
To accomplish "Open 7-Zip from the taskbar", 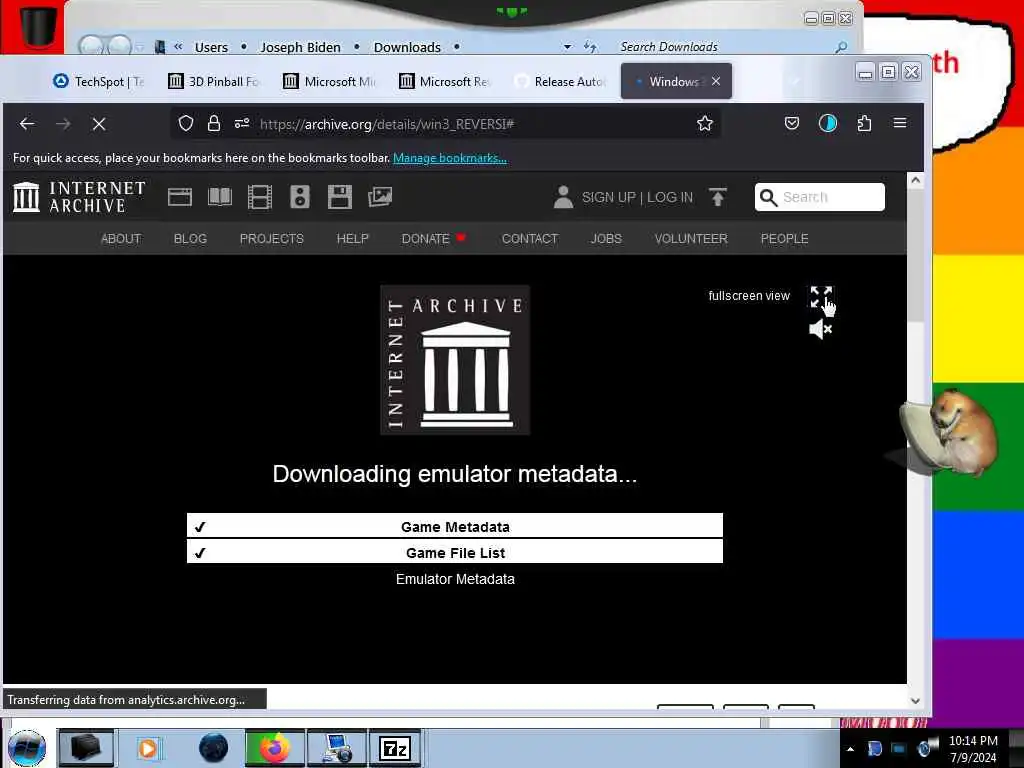I will [x=394, y=748].
